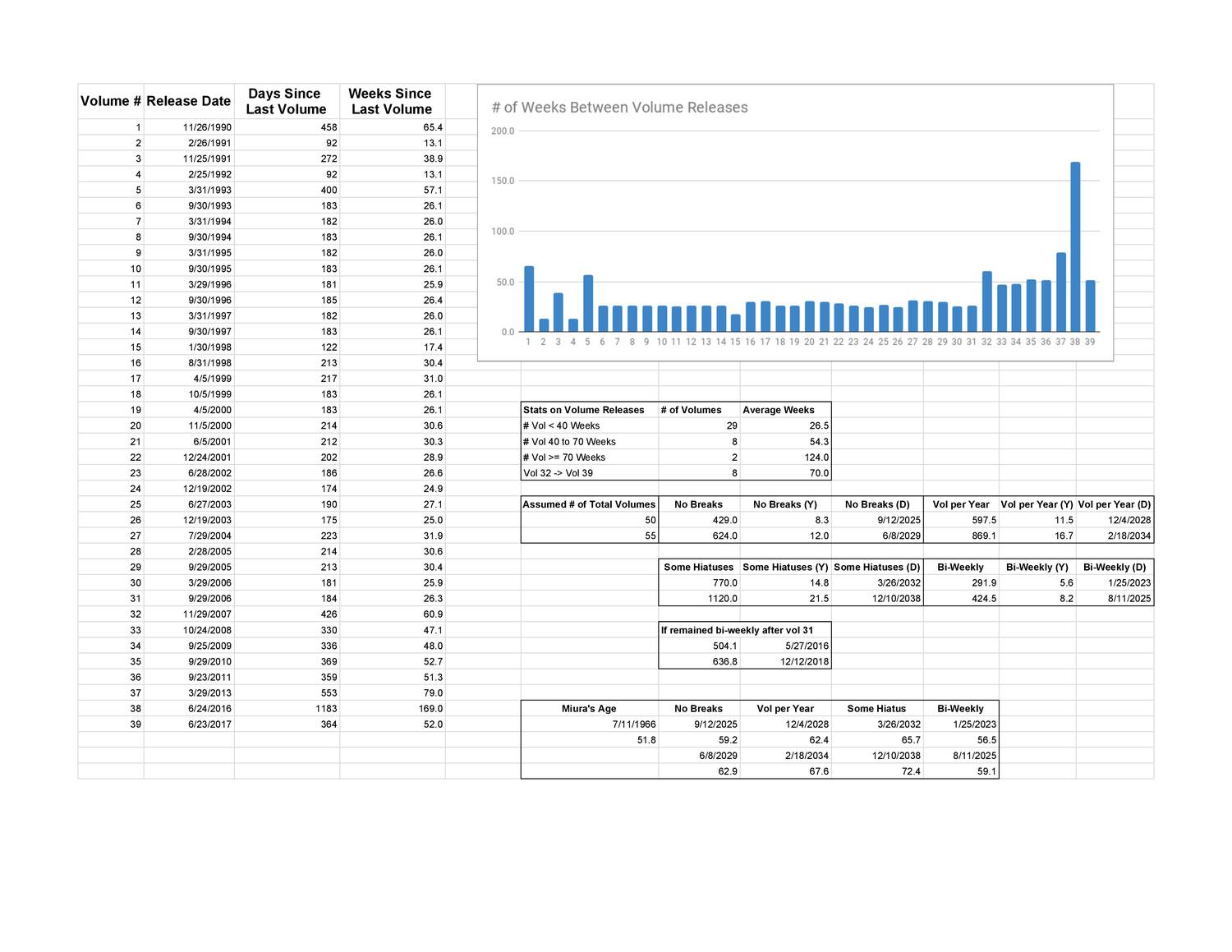Click value 636.8
The height and width of the screenshot is (952, 1232).
[x=699, y=661]
